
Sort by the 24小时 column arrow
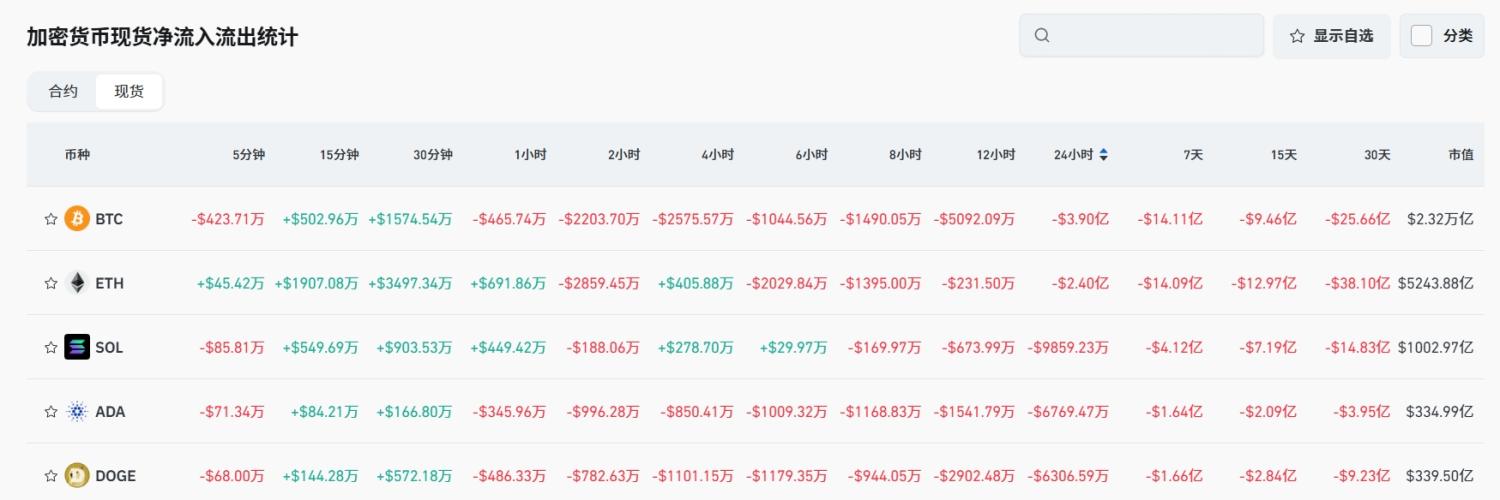click(x=1103, y=155)
